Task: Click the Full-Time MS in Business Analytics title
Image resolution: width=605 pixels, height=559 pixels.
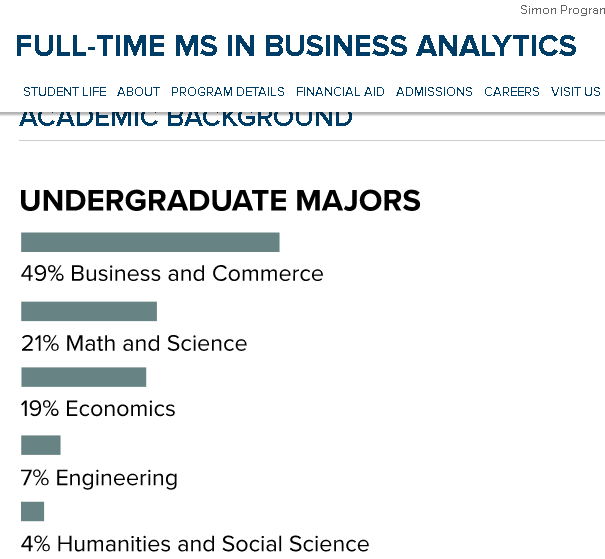Action: point(296,46)
